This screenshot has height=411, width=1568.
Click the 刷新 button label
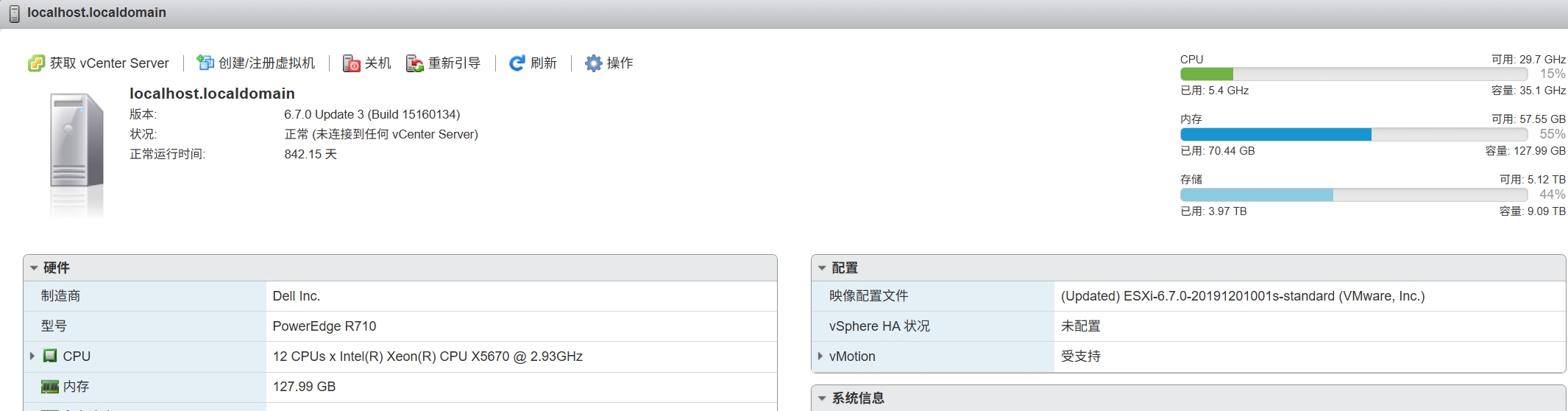point(544,63)
